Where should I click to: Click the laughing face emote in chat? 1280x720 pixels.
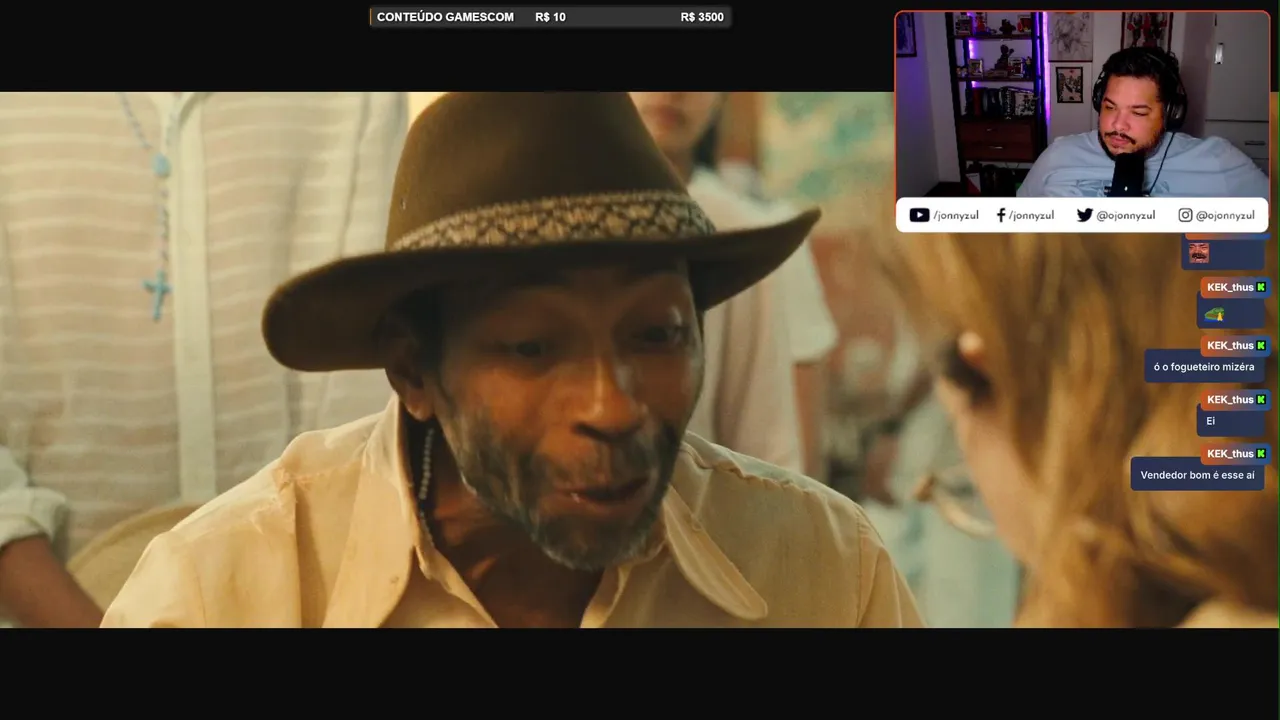[x=1199, y=252]
